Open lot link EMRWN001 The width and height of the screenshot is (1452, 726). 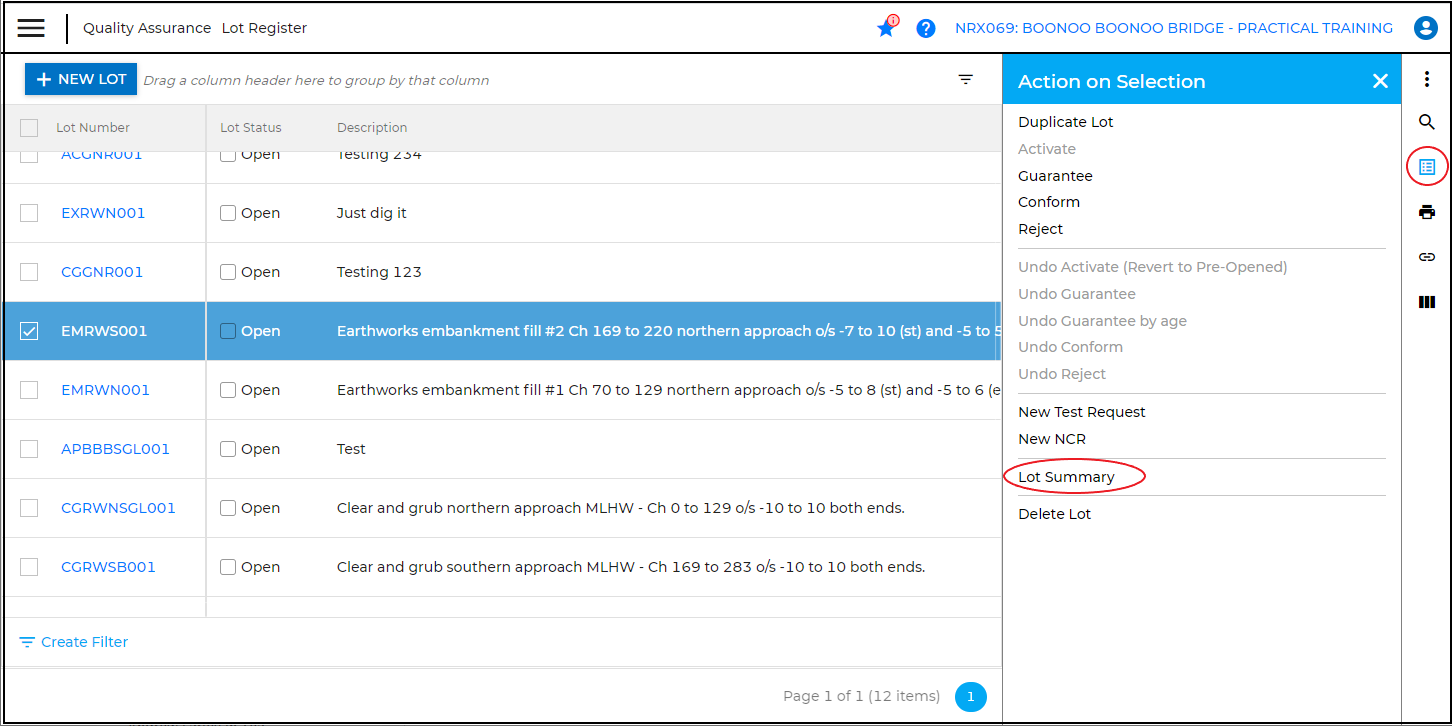tap(105, 390)
